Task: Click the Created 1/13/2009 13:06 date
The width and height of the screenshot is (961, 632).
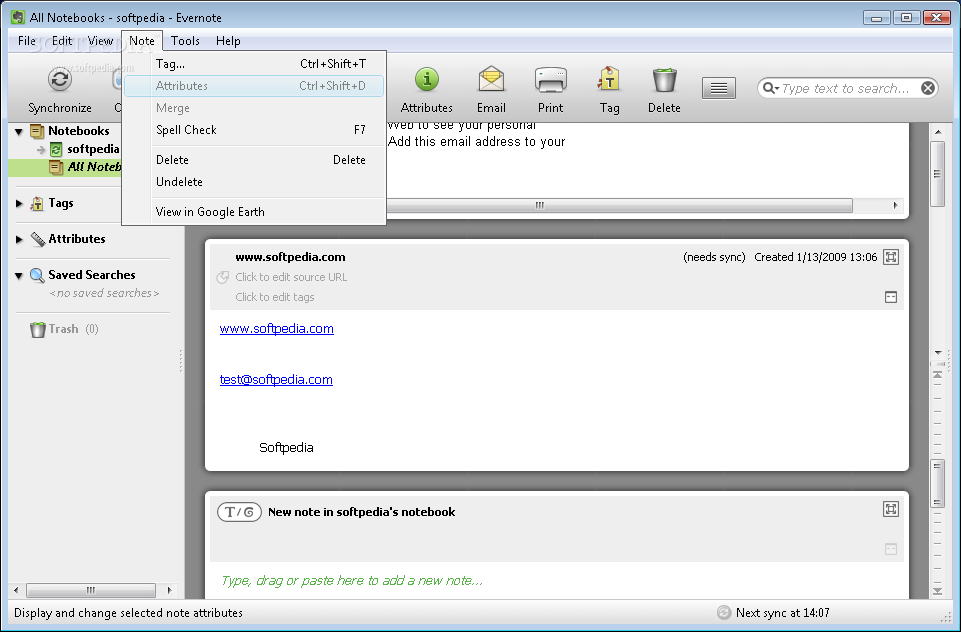Action: (816, 257)
